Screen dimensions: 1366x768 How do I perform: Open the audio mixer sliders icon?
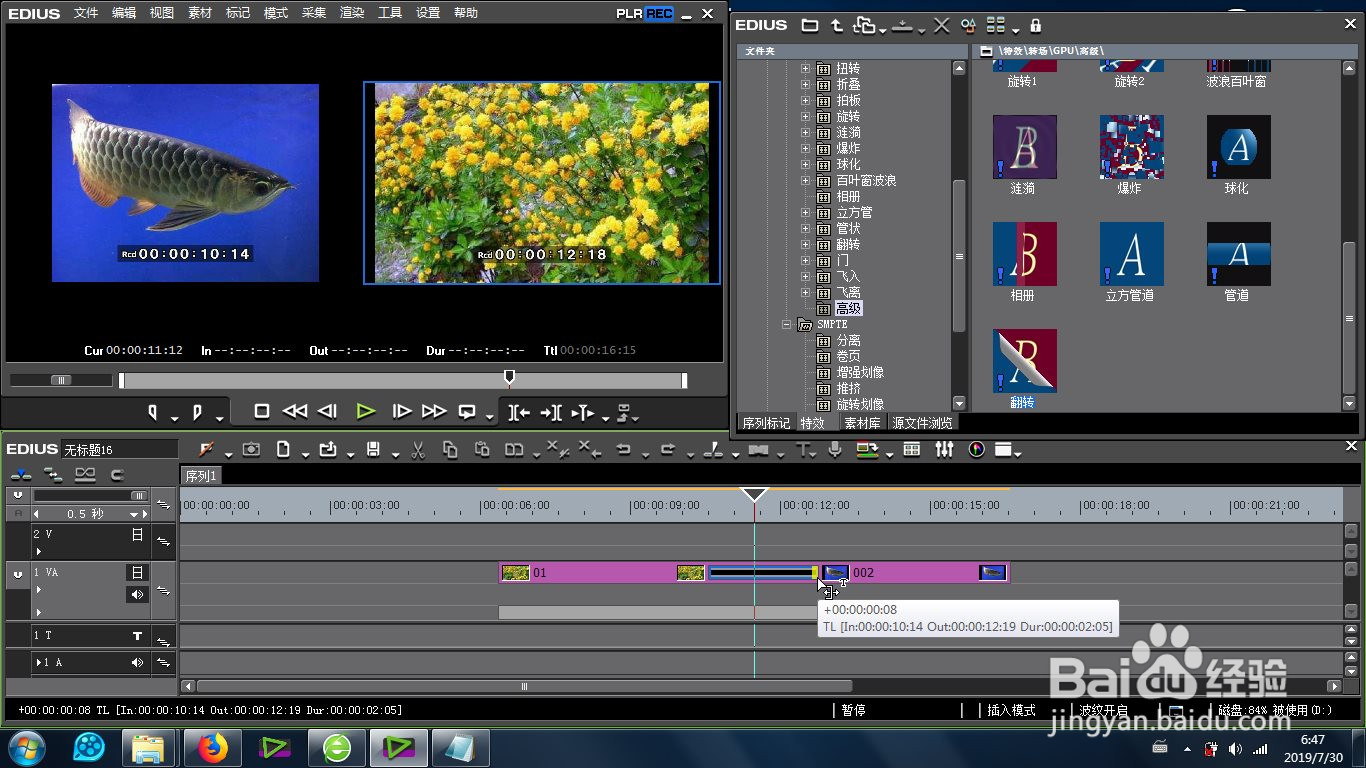(944, 450)
